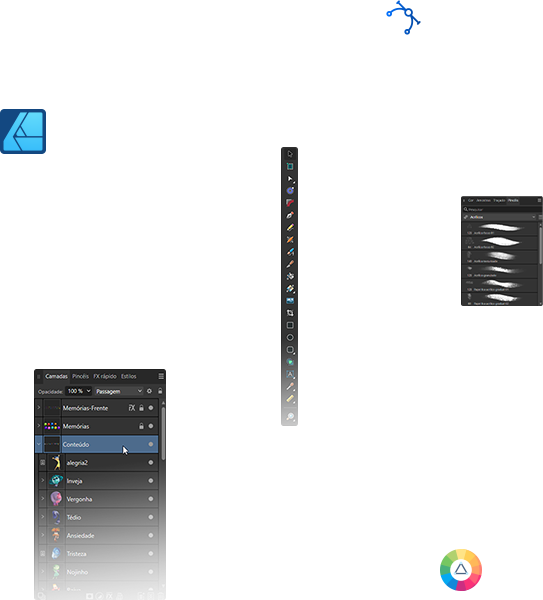Image resolution: width=543 pixels, height=600 pixels.
Task: Expand the Memórias-Frente layer group
Action: tap(39, 408)
